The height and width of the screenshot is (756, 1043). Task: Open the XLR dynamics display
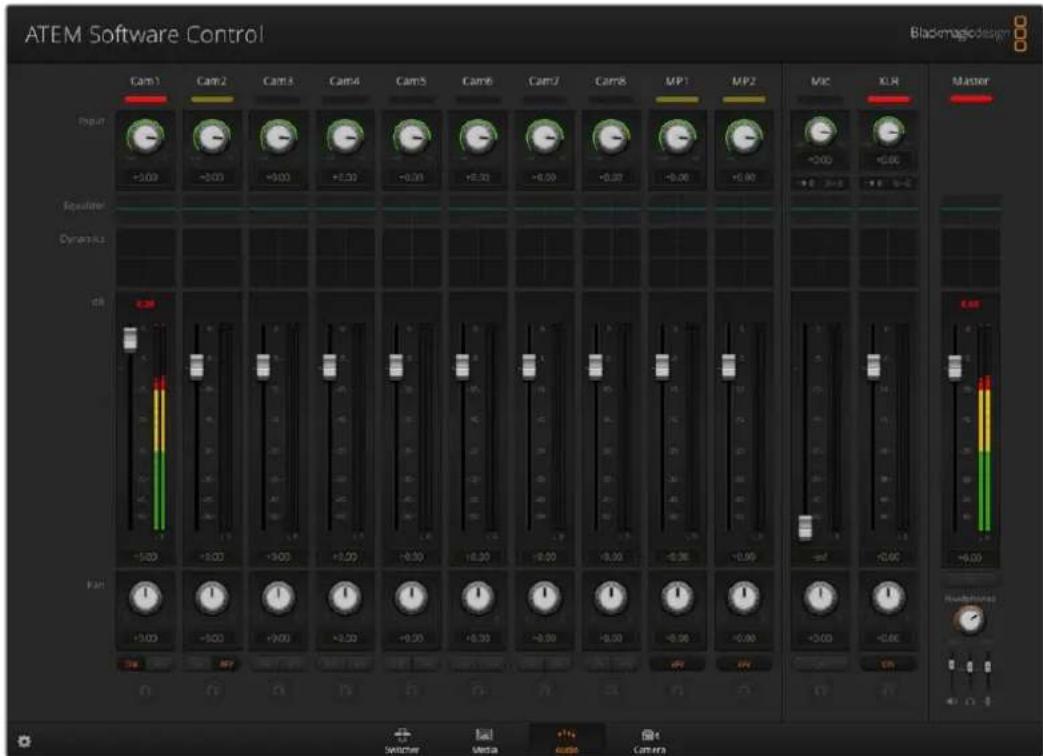tap(887, 257)
